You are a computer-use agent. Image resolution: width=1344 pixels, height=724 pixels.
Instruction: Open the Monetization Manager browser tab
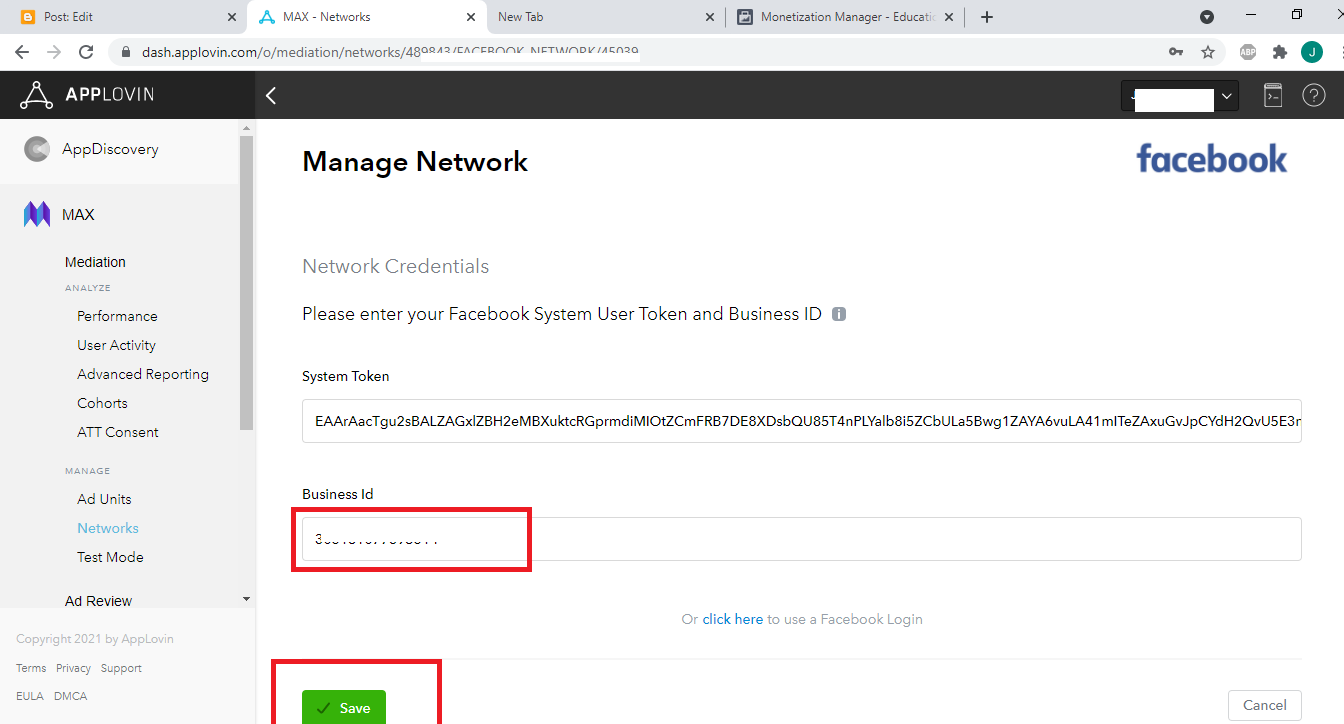pyautogui.click(x=845, y=17)
